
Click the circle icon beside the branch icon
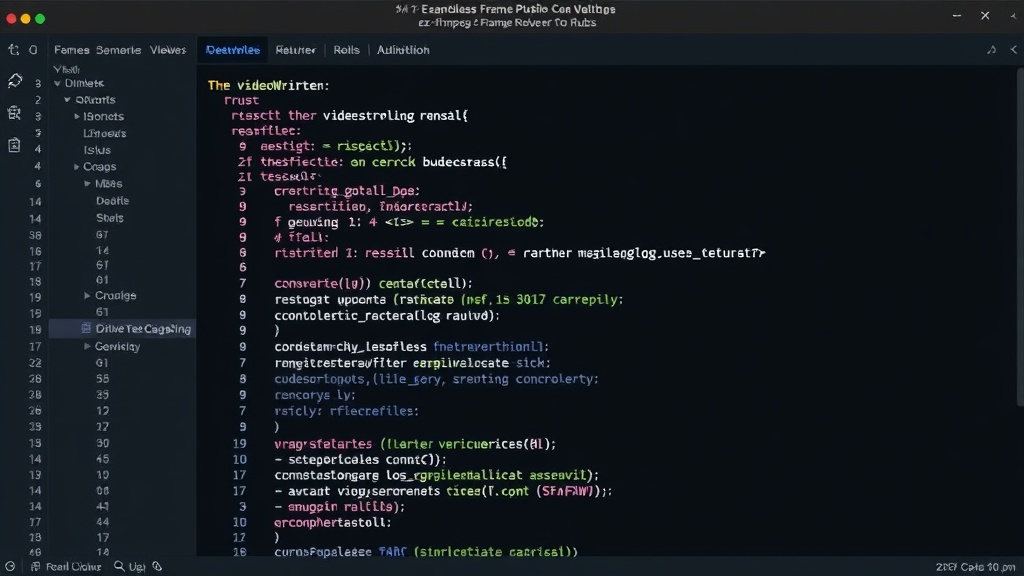[x=33, y=50]
